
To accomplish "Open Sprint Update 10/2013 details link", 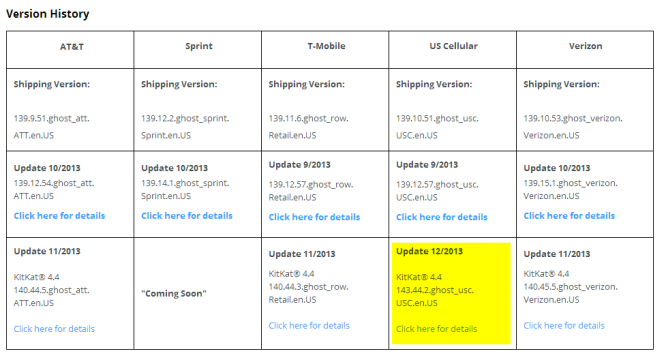I will (x=187, y=216).
